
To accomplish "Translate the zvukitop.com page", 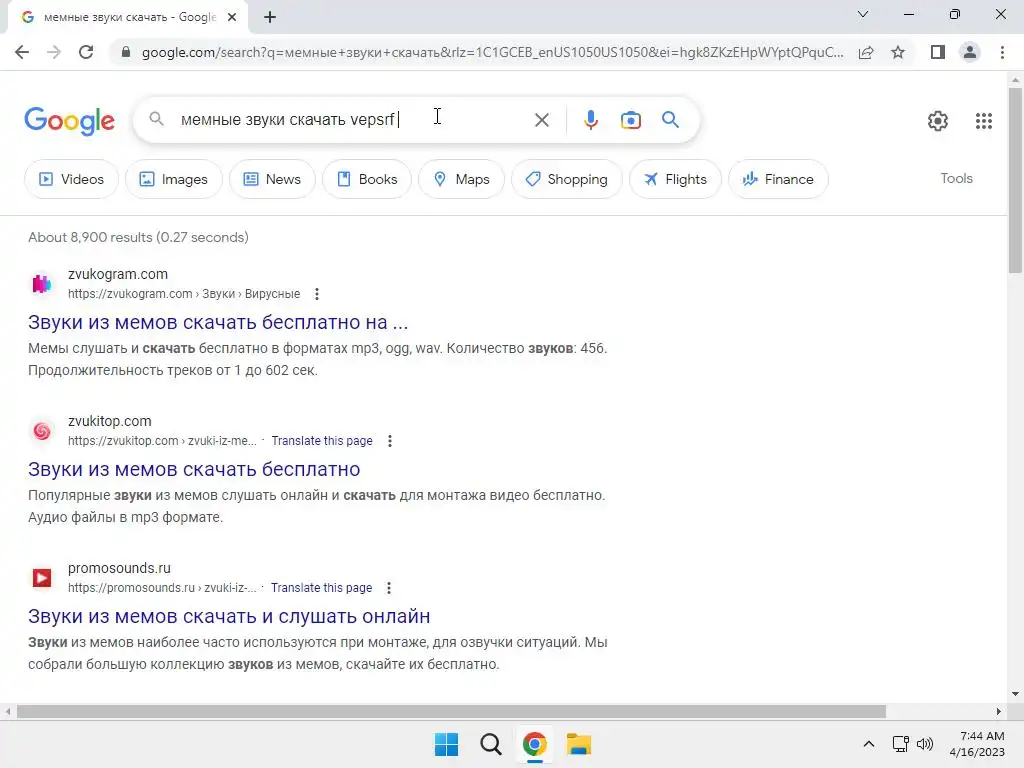I will (x=322, y=441).
